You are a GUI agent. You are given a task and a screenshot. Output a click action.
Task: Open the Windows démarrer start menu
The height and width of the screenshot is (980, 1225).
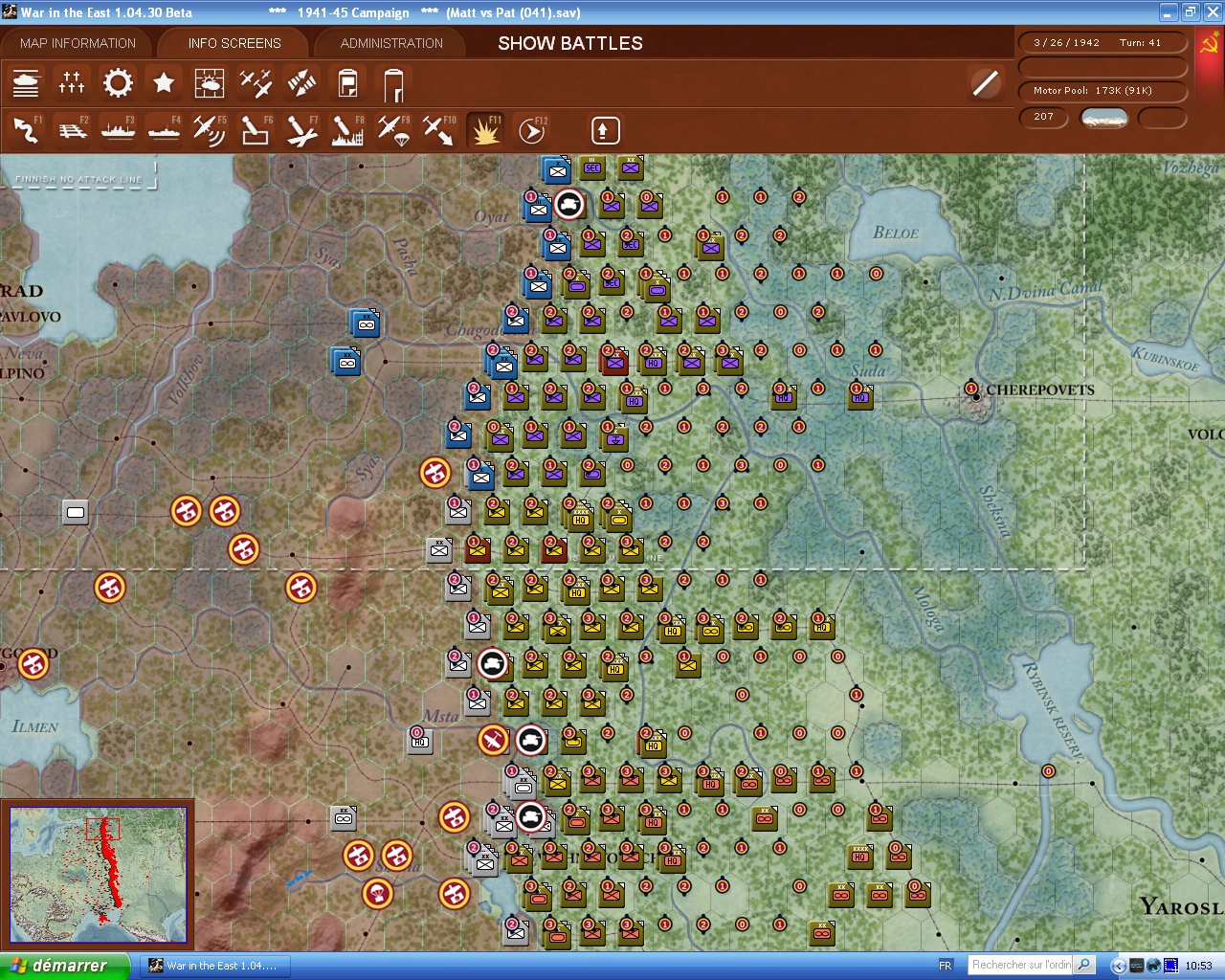point(64,966)
